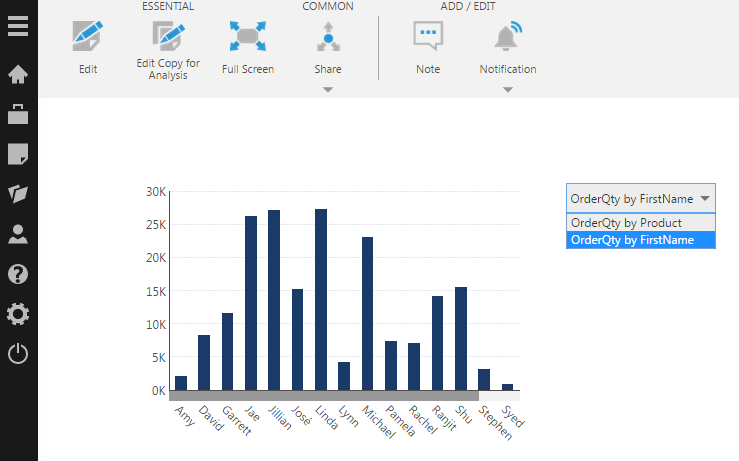This screenshot has width=739, height=461.
Task: Expand the Share dropdown arrow
Action: tap(328, 90)
